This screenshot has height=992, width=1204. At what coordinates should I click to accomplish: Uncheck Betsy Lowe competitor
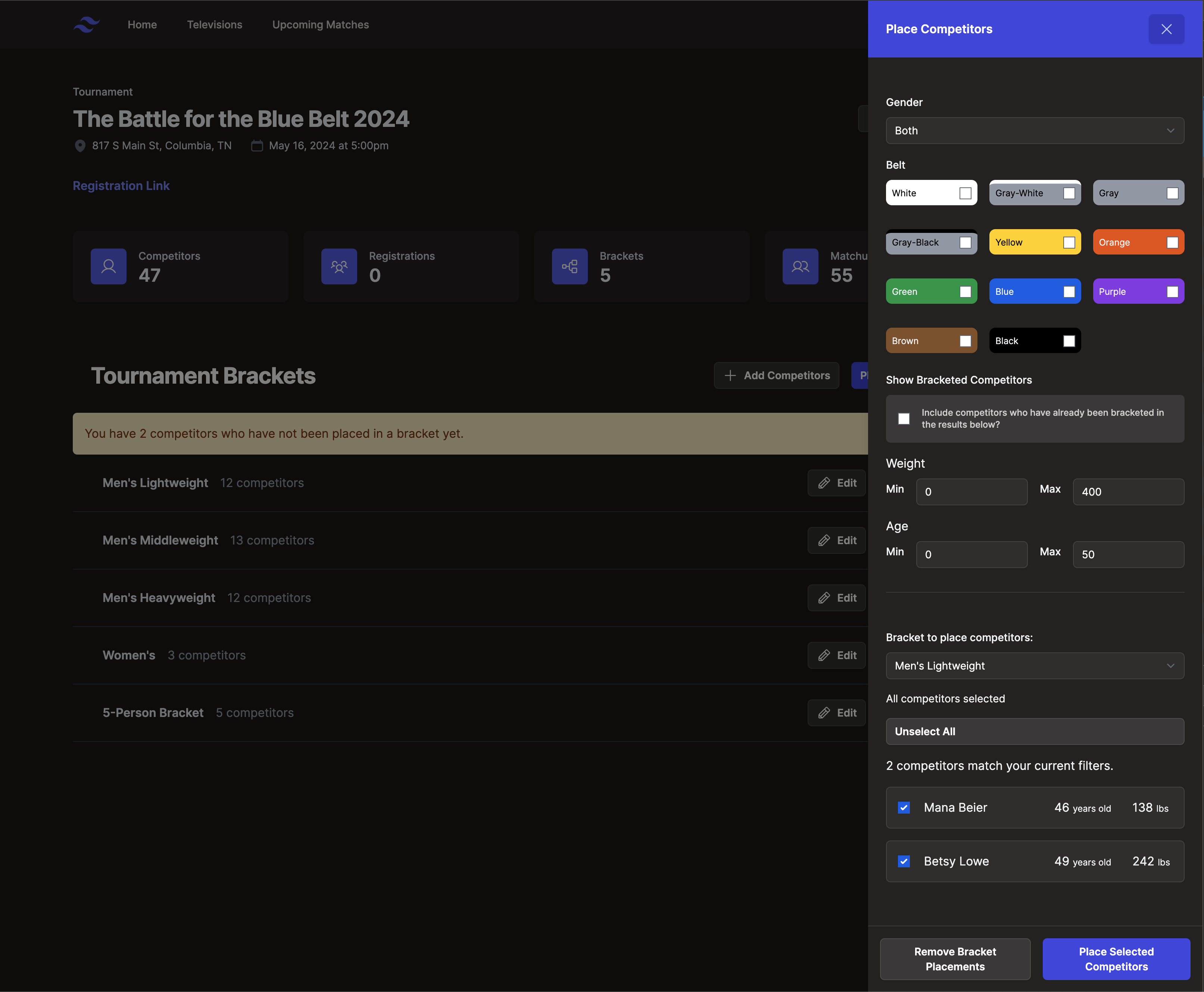pyautogui.click(x=904, y=861)
